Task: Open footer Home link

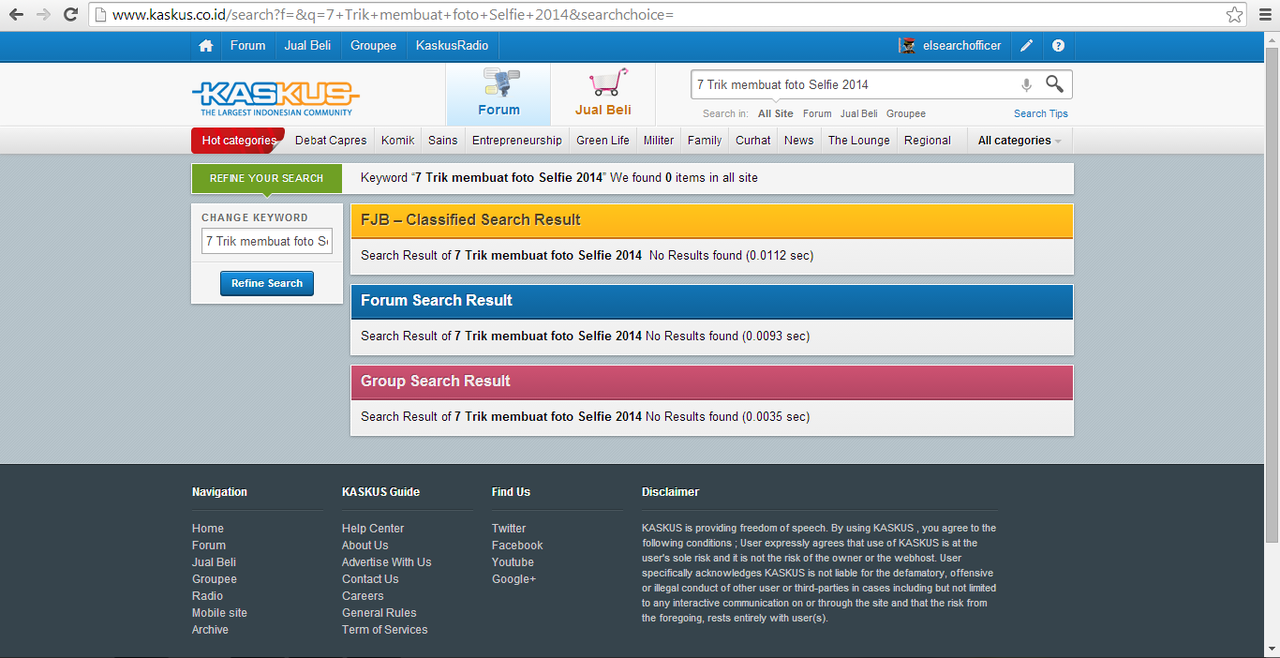Action: coord(208,529)
